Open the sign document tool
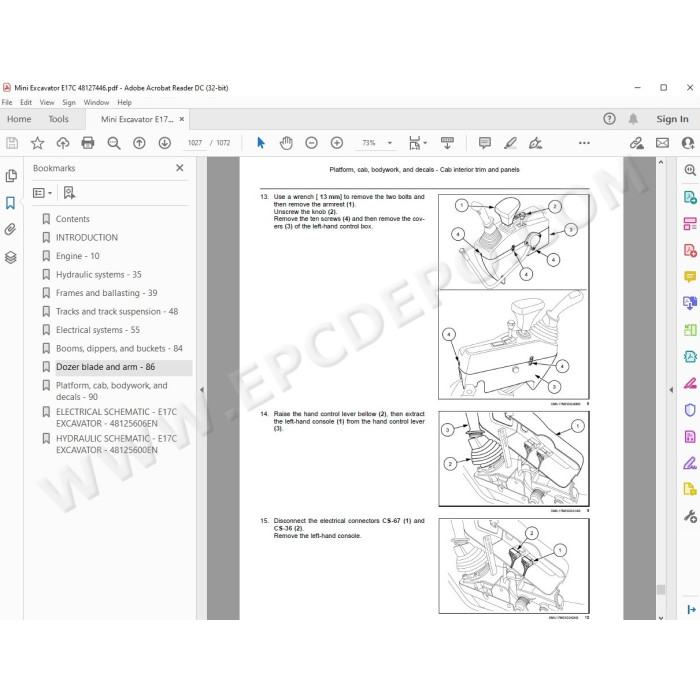The image size is (700, 700). pos(535,143)
